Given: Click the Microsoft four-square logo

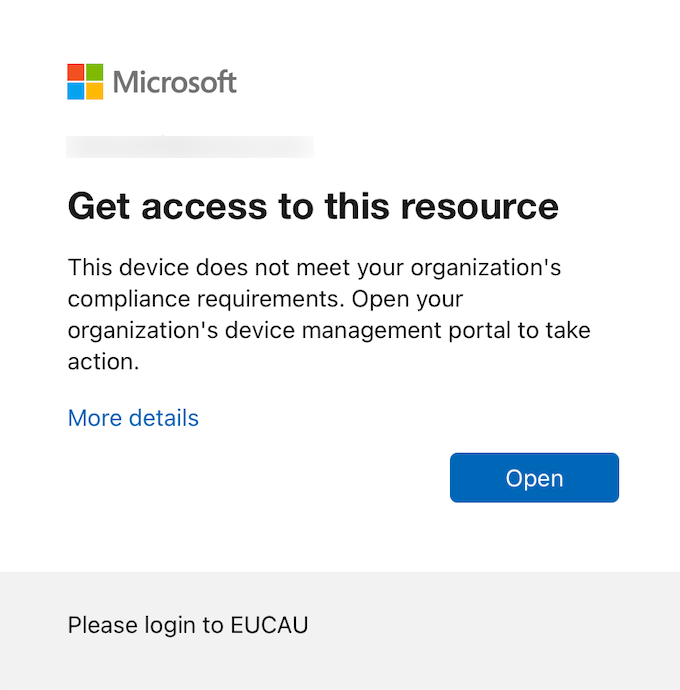Looking at the screenshot, I should (x=85, y=82).
